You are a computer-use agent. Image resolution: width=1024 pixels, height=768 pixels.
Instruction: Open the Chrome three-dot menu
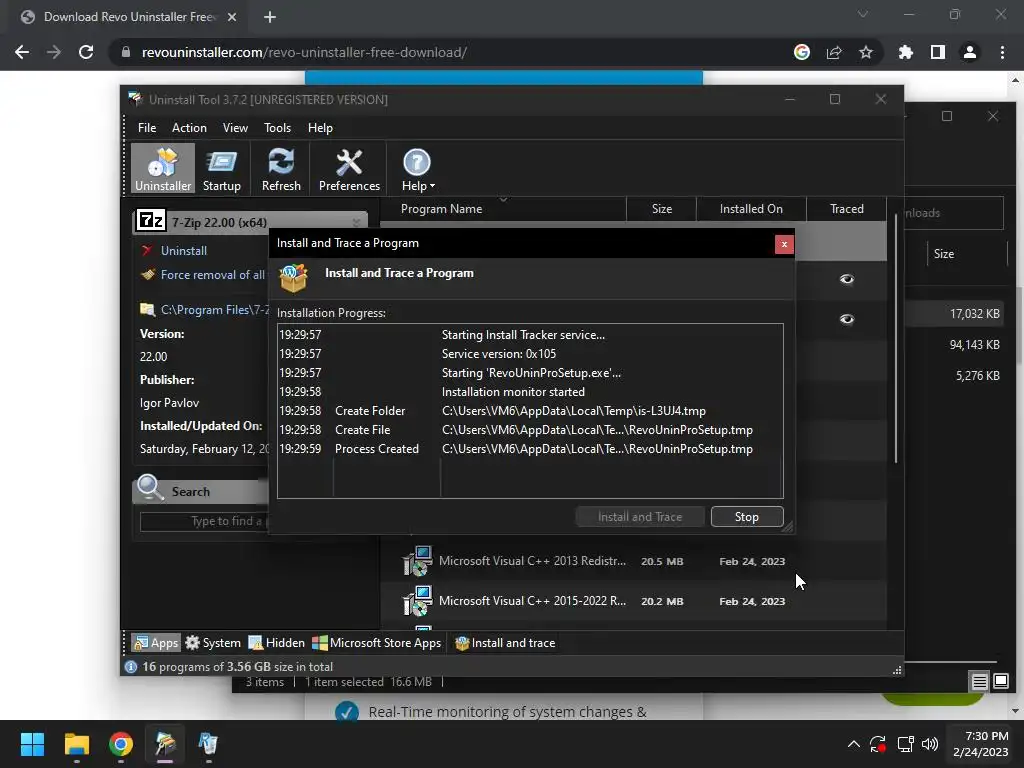pos(1002,52)
